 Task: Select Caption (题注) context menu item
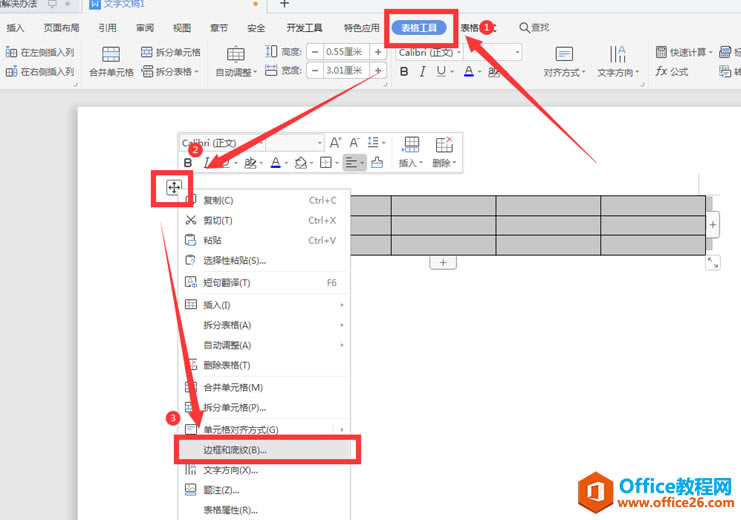[x=264, y=490]
